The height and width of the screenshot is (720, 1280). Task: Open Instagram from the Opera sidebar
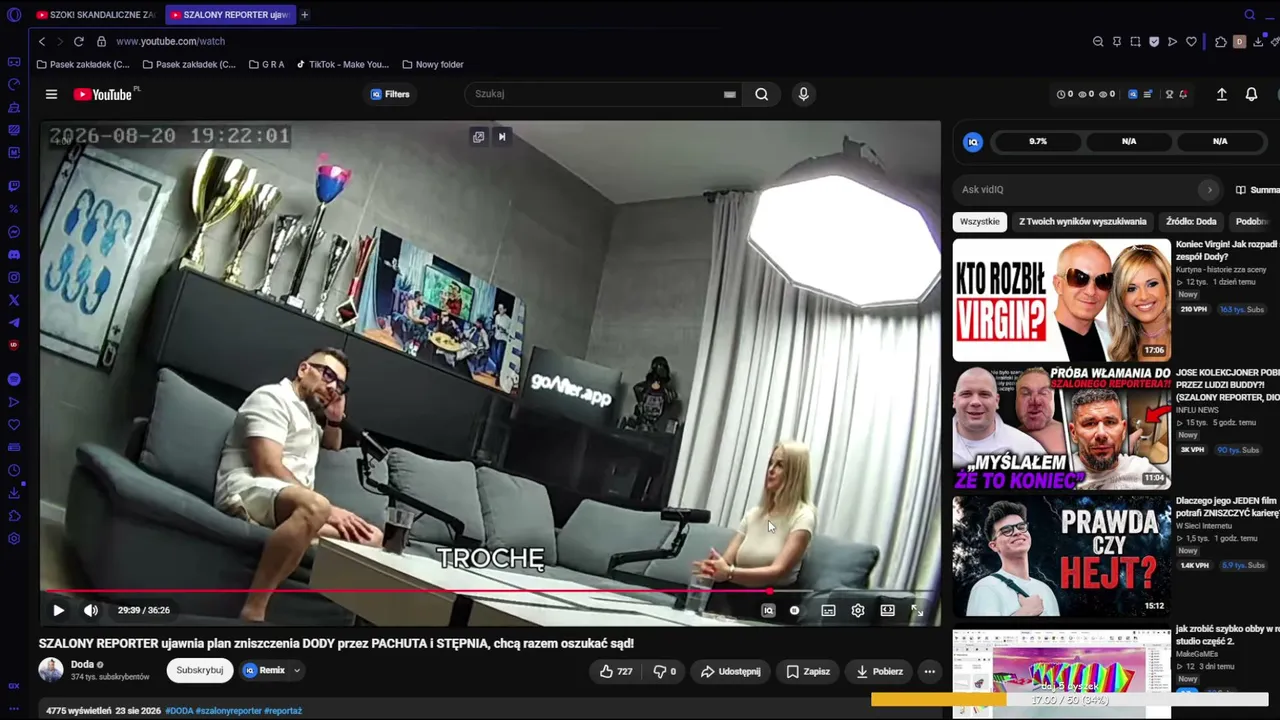14,277
